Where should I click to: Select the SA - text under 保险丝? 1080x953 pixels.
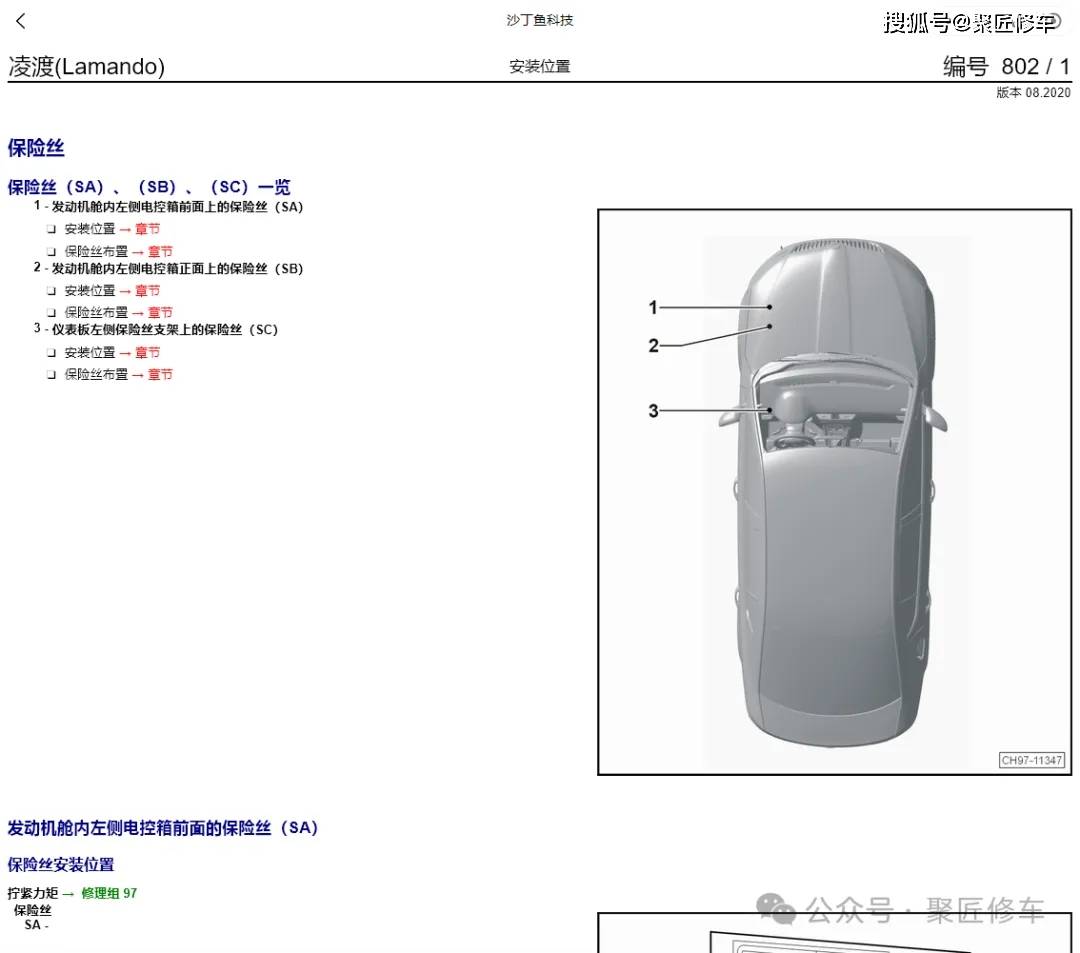pos(37,925)
